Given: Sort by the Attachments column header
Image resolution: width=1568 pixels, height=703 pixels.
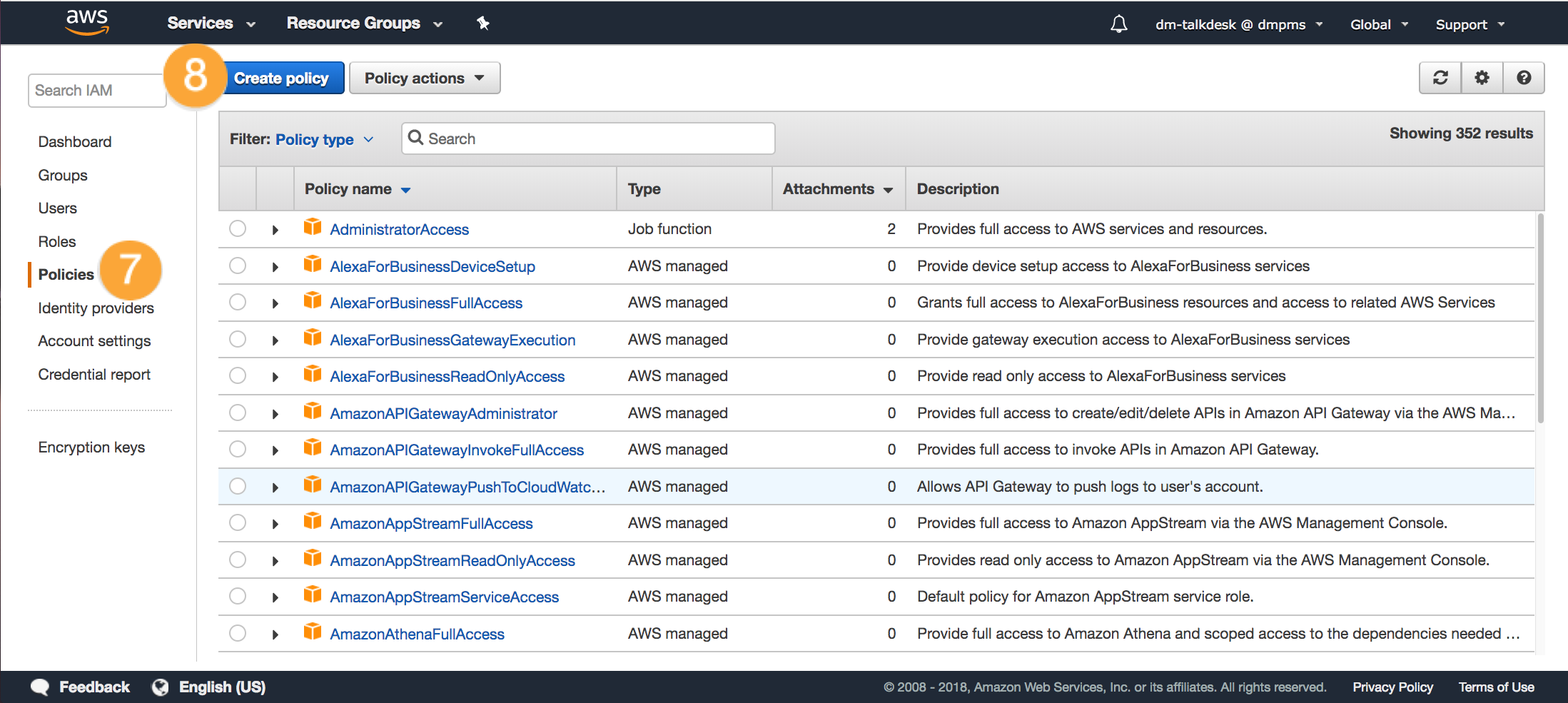Looking at the screenshot, I should pyautogui.click(x=838, y=188).
